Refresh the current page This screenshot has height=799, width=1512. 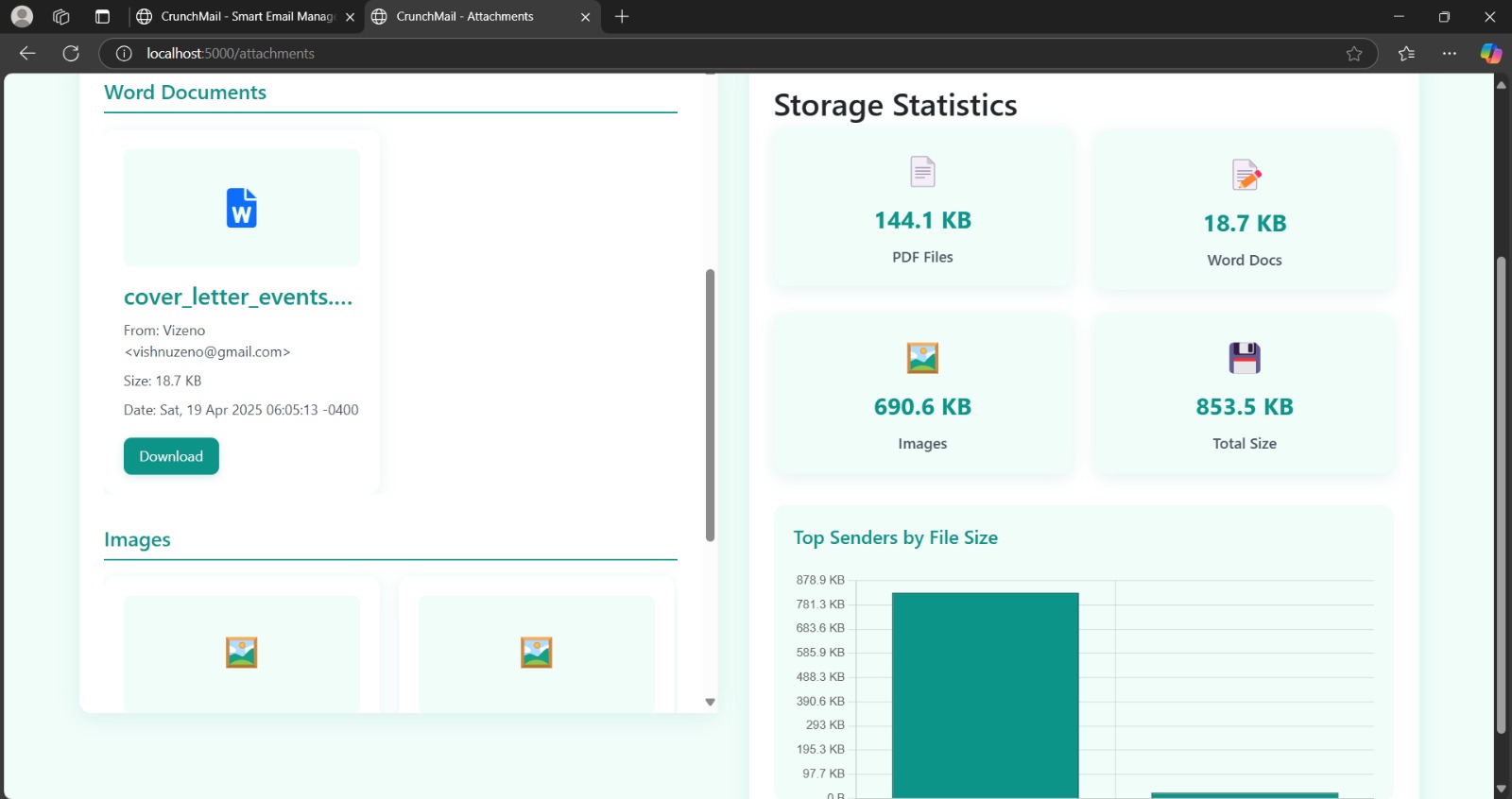[71, 54]
